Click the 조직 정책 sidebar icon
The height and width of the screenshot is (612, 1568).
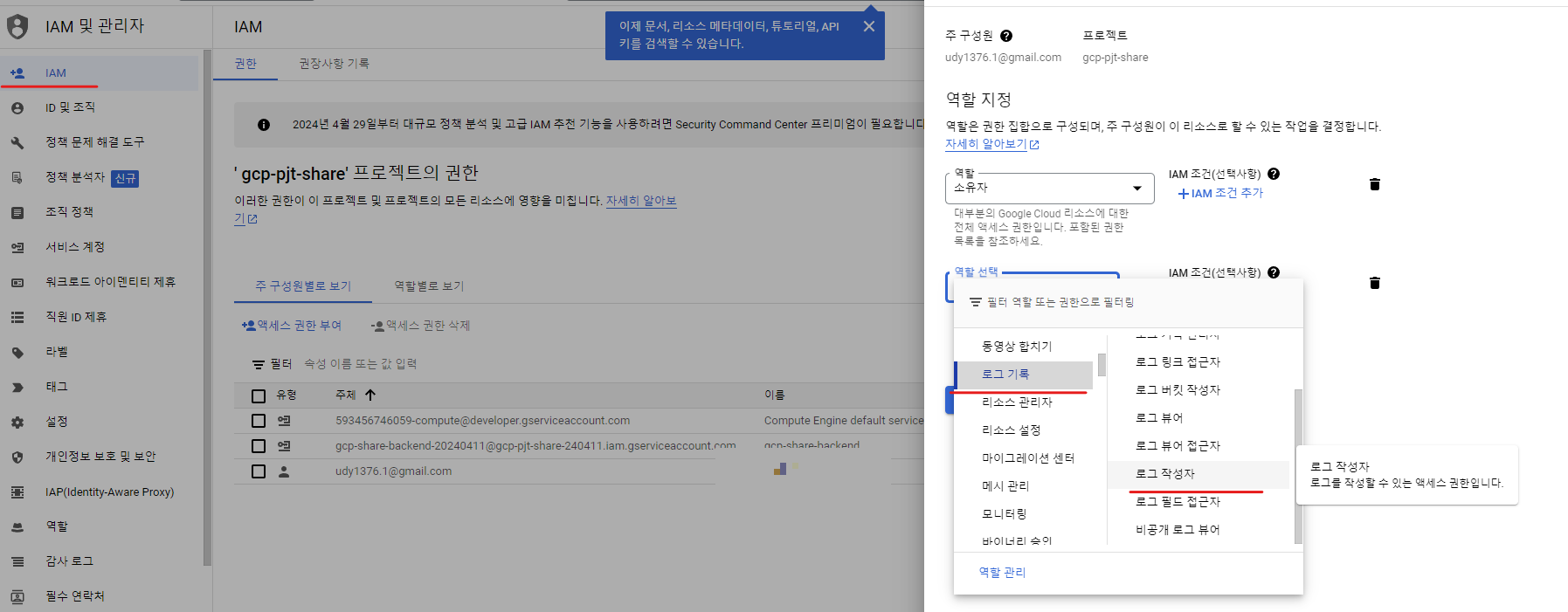tap(17, 213)
